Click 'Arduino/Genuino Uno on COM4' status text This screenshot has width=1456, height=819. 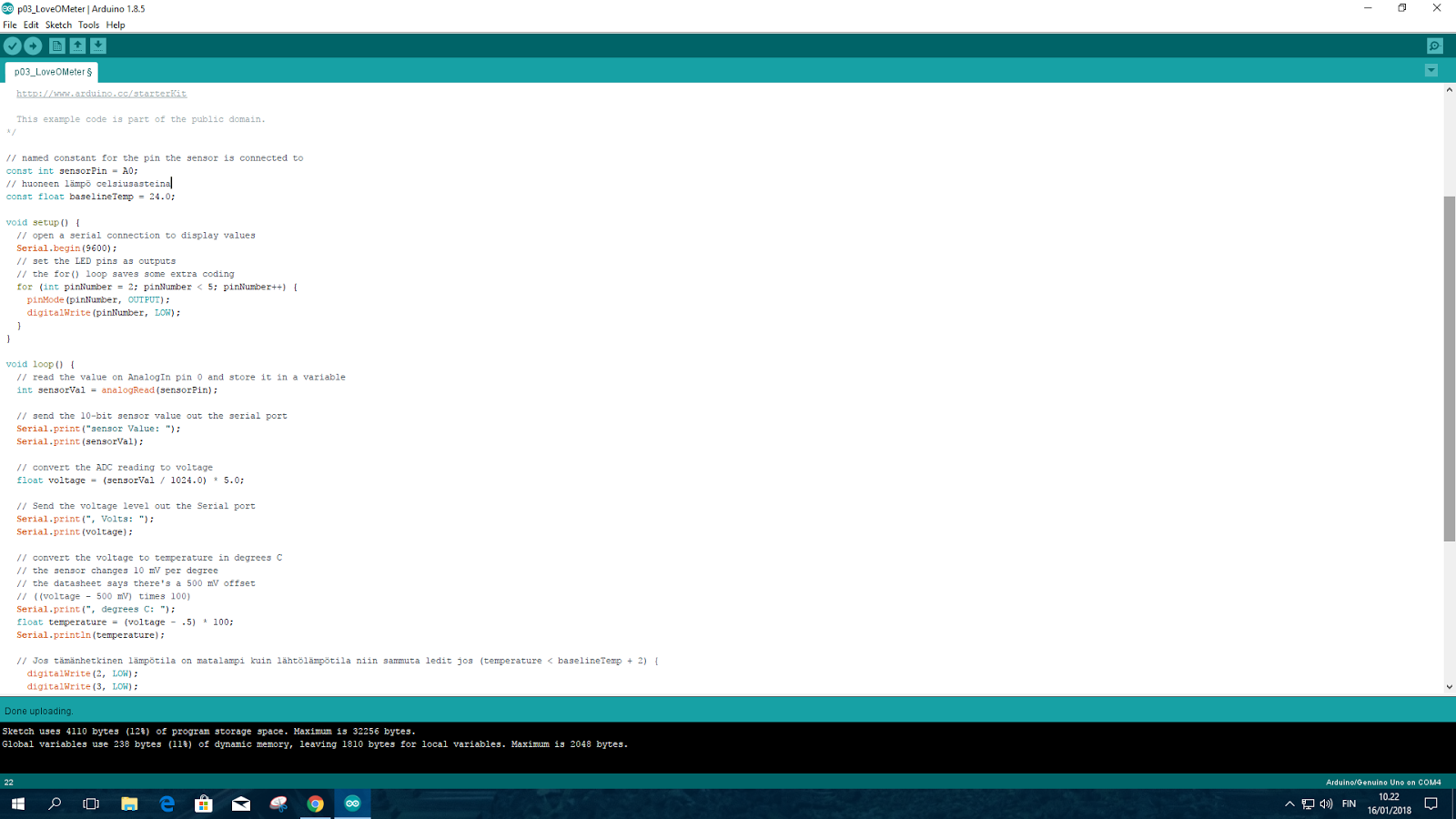click(1383, 782)
